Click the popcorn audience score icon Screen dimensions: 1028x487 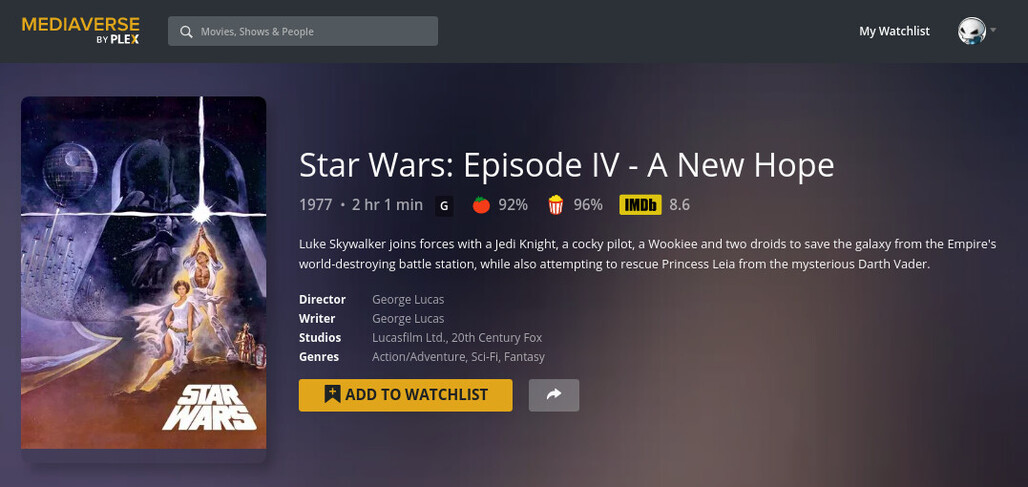(x=556, y=205)
